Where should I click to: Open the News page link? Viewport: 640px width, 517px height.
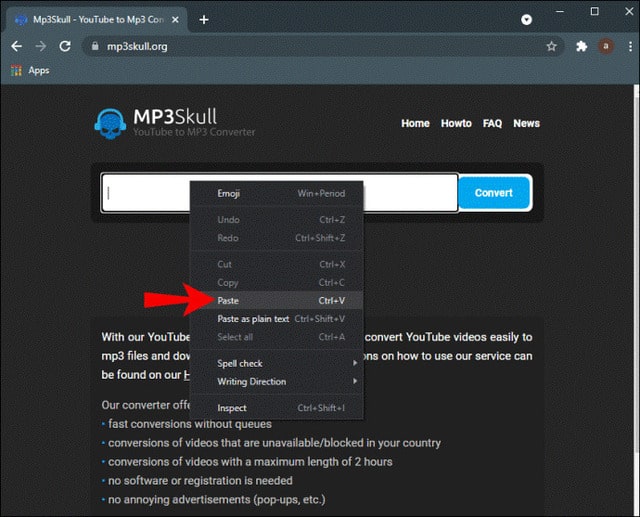[527, 123]
